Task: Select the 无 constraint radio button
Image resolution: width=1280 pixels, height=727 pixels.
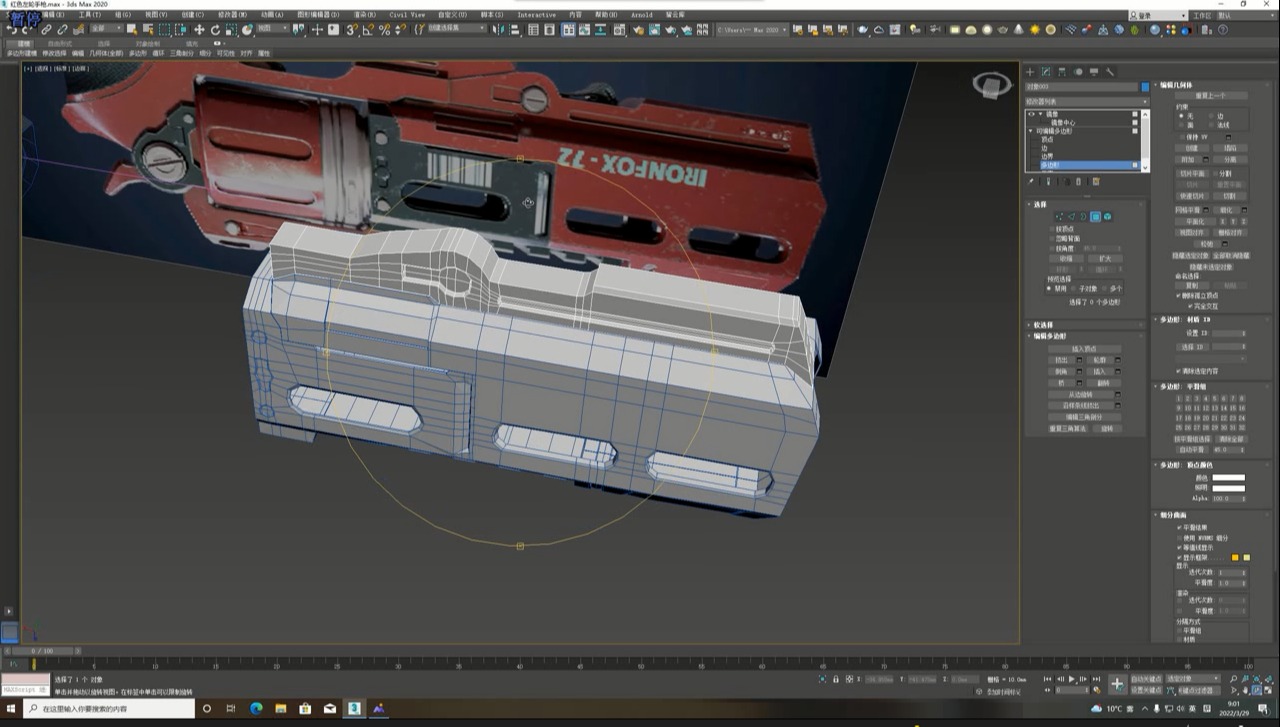Action: pyautogui.click(x=1181, y=116)
